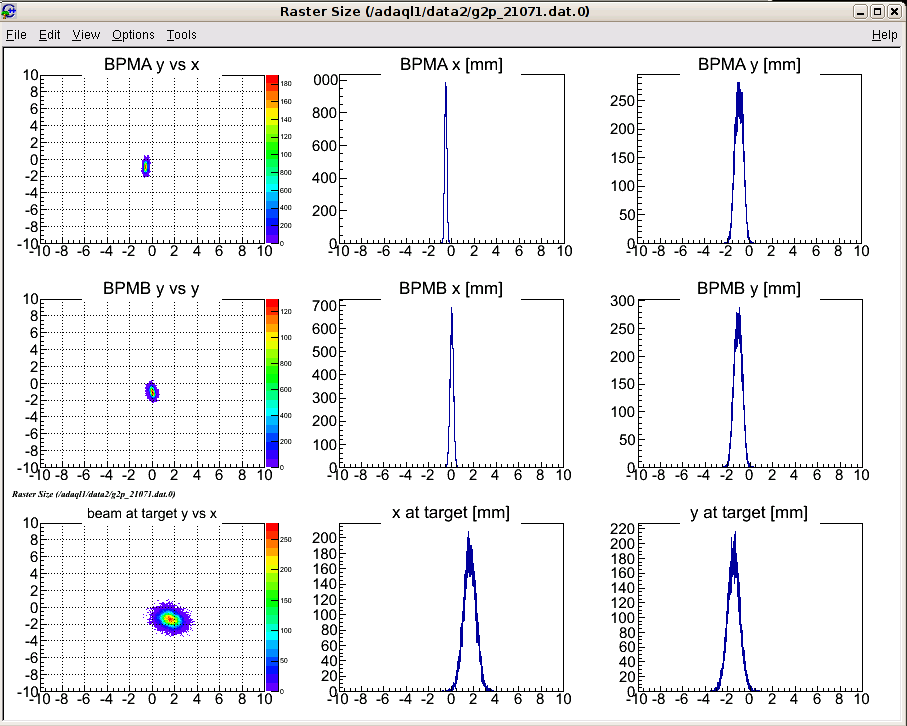Open the Options menu
907x726 pixels.
pos(133,35)
